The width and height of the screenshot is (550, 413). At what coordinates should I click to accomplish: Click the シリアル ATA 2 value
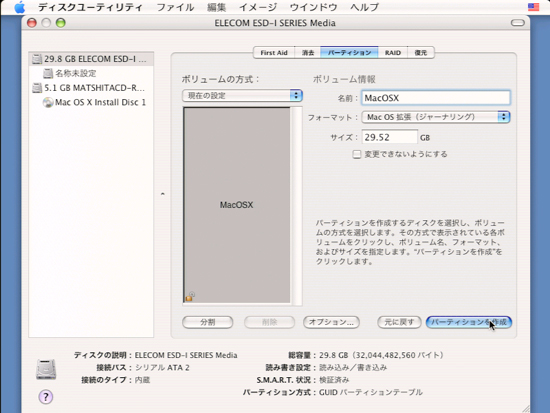[162, 368]
